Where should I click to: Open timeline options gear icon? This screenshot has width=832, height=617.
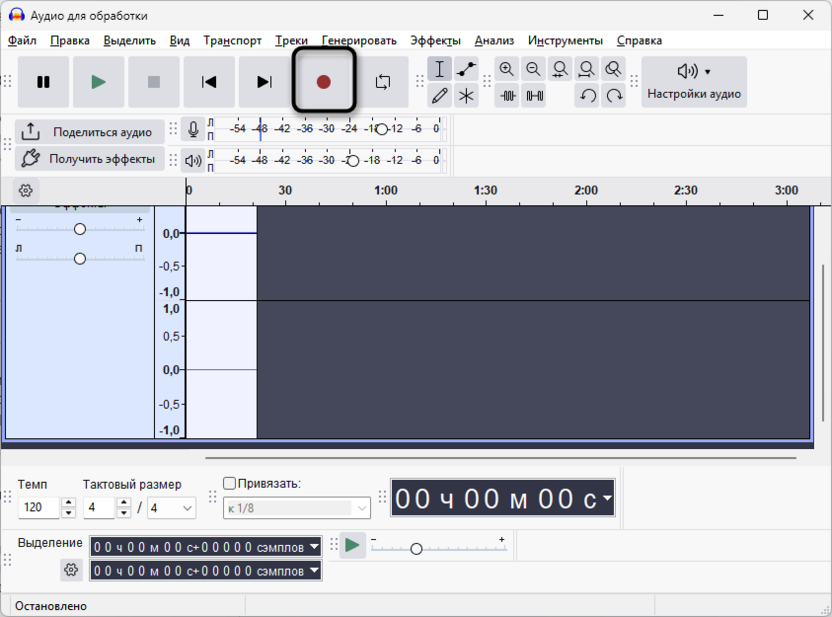pos(25,190)
